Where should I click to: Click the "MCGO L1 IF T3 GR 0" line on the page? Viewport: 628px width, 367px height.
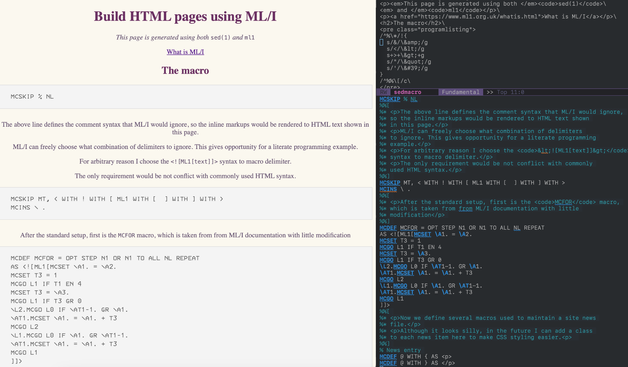tap(46, 301)
